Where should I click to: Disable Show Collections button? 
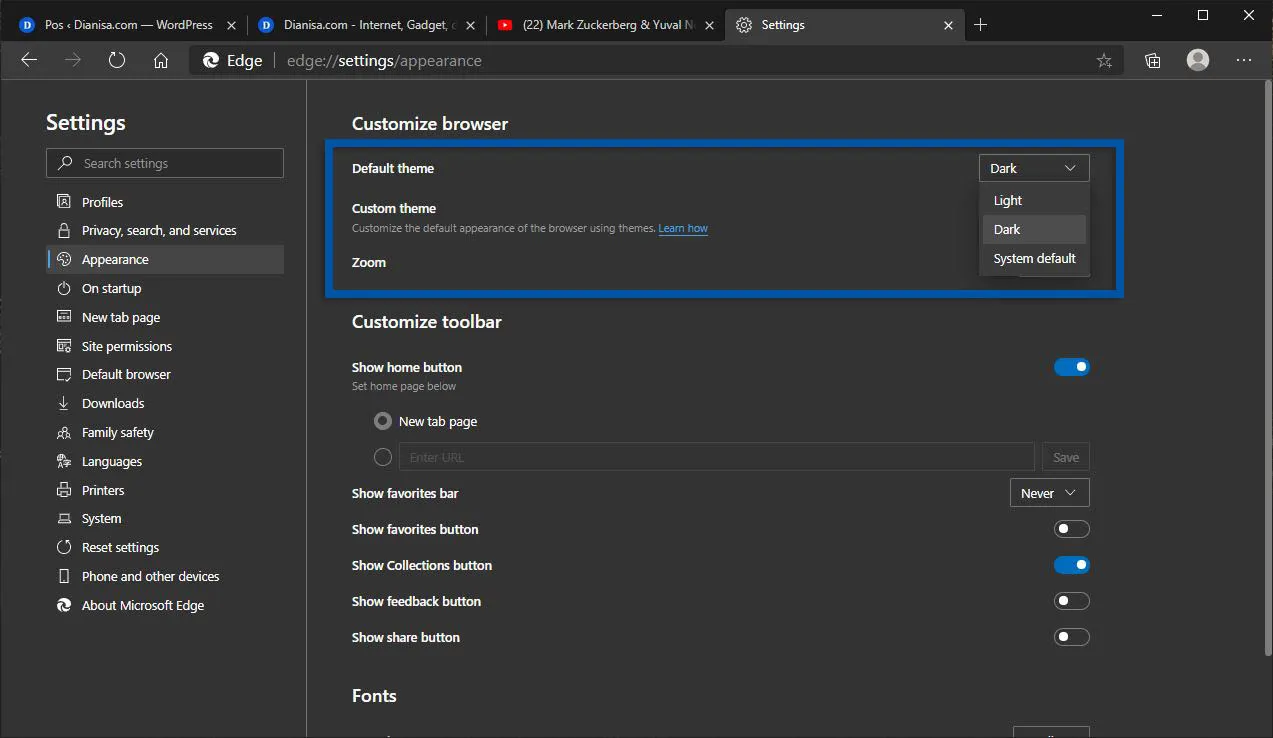(1071, 565)
